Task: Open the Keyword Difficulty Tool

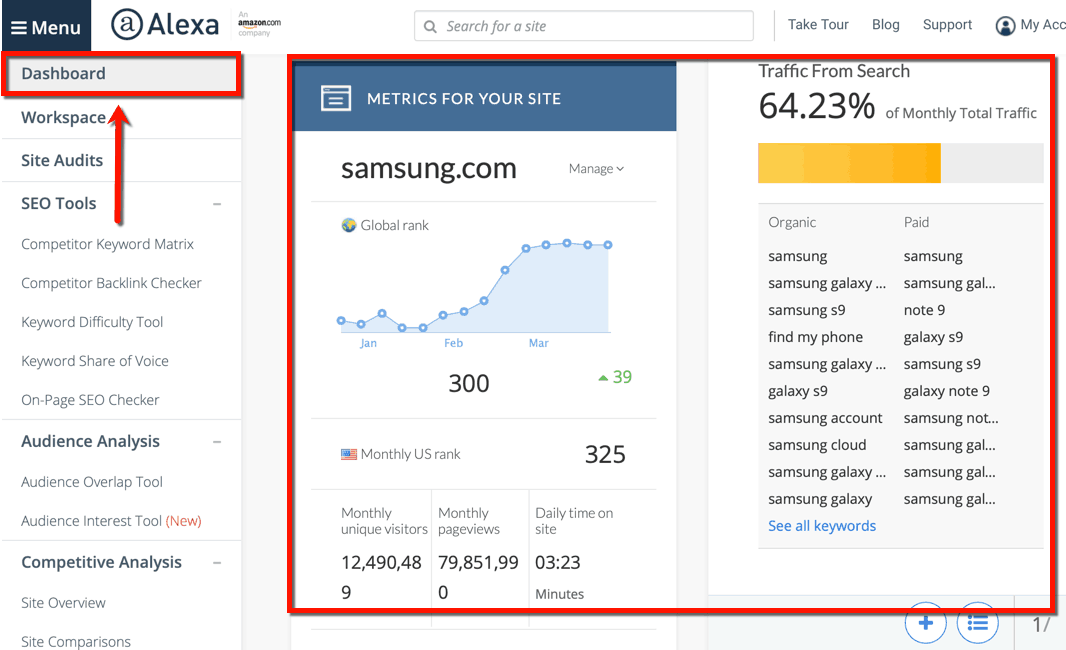Action: click(92, 322)
